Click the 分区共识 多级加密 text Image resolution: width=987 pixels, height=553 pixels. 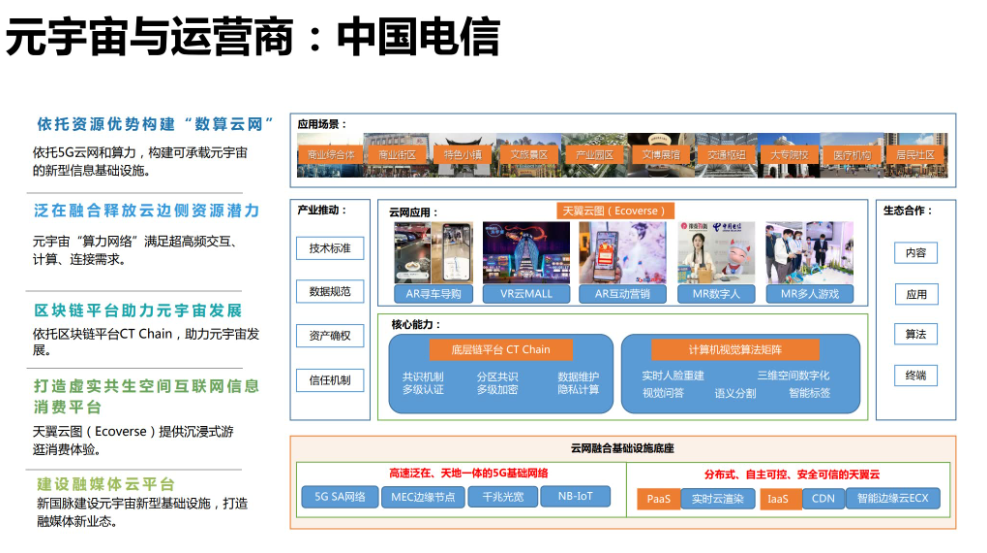pos(497,383)
